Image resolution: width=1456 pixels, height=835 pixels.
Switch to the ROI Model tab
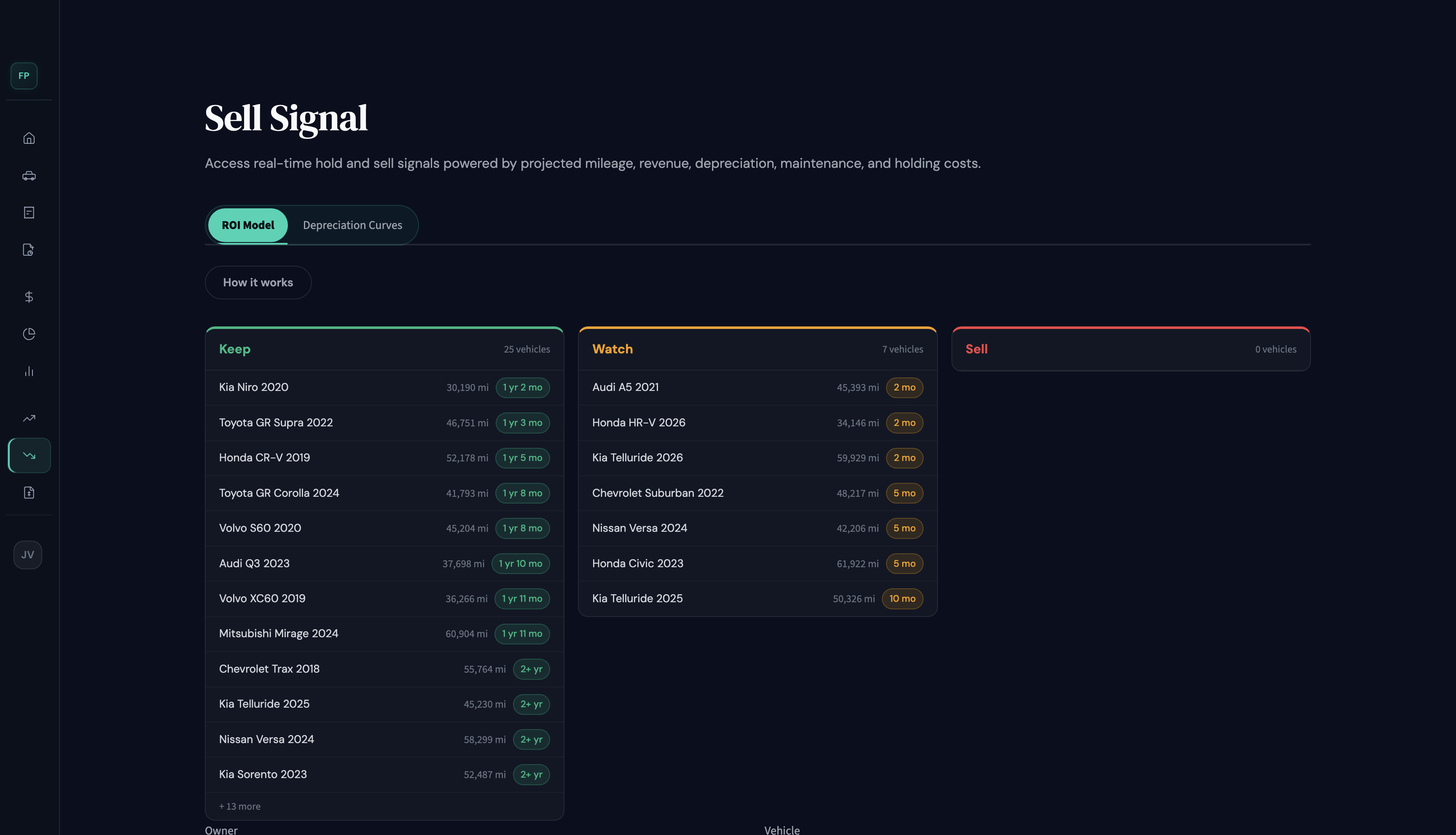(x=247, y=225)
